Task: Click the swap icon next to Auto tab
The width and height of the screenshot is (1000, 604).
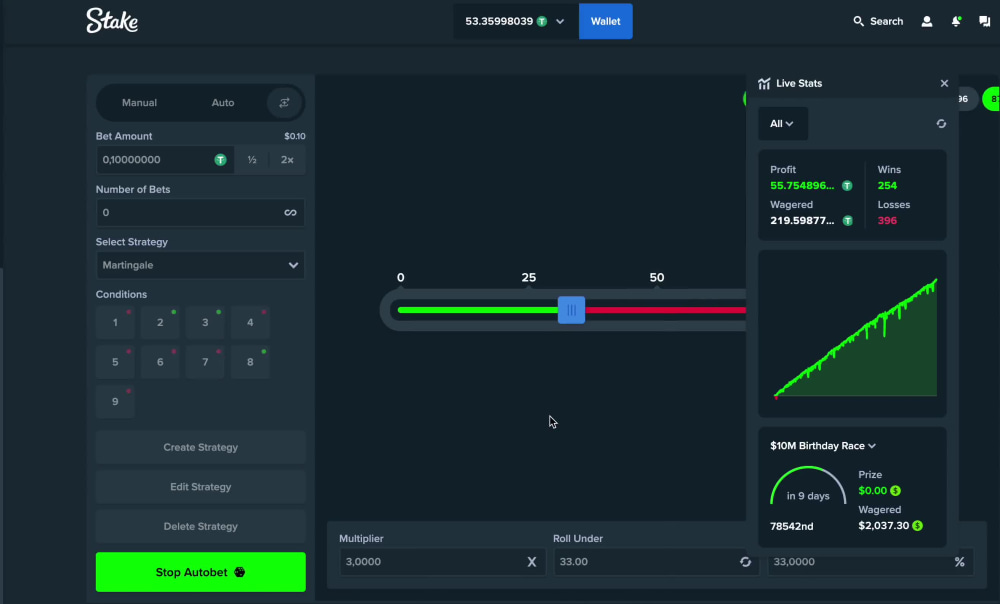Action: 284,103
